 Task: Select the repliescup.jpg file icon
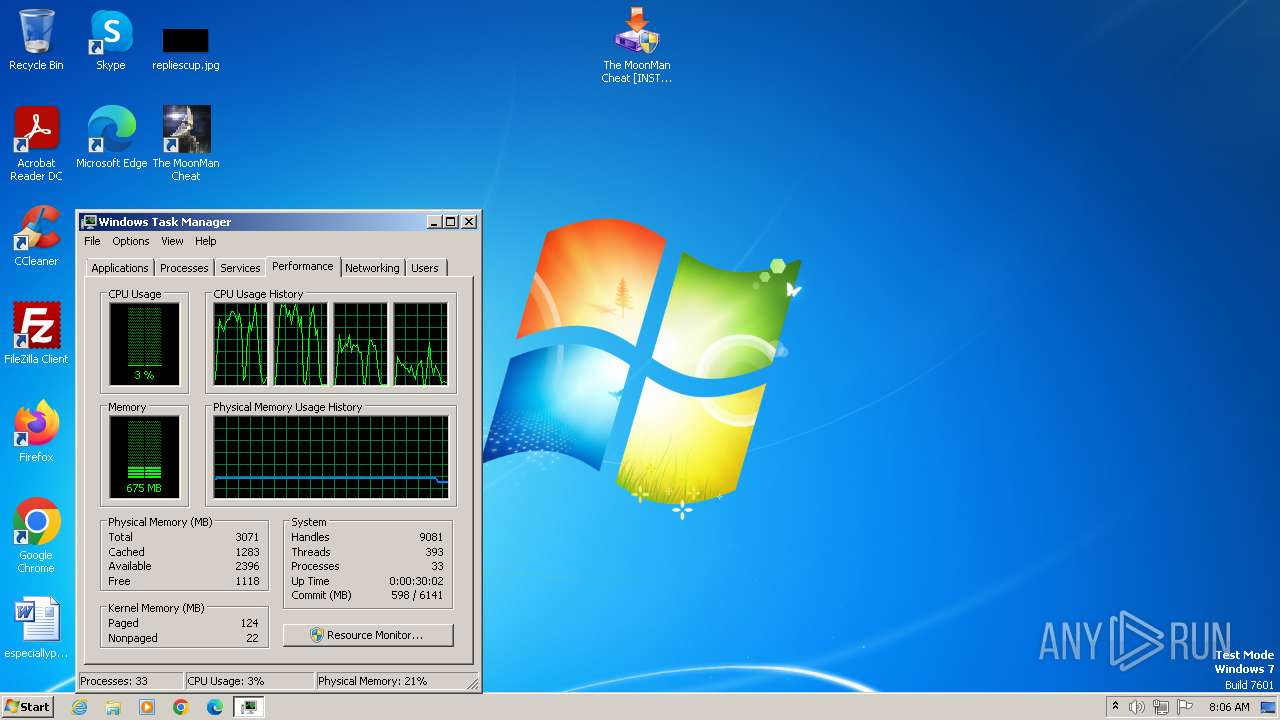[x=186, y=46]
